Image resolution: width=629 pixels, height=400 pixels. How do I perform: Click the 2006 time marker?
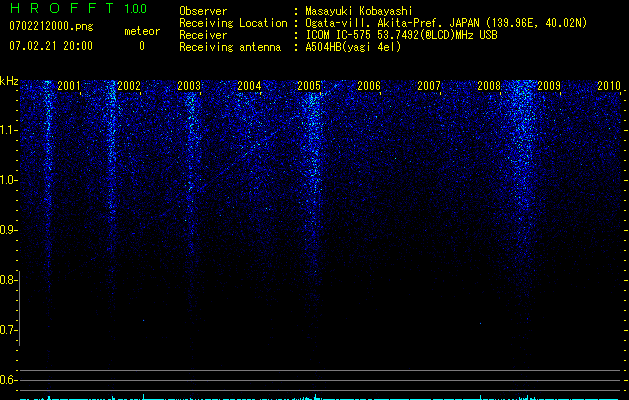click(369, 85)
